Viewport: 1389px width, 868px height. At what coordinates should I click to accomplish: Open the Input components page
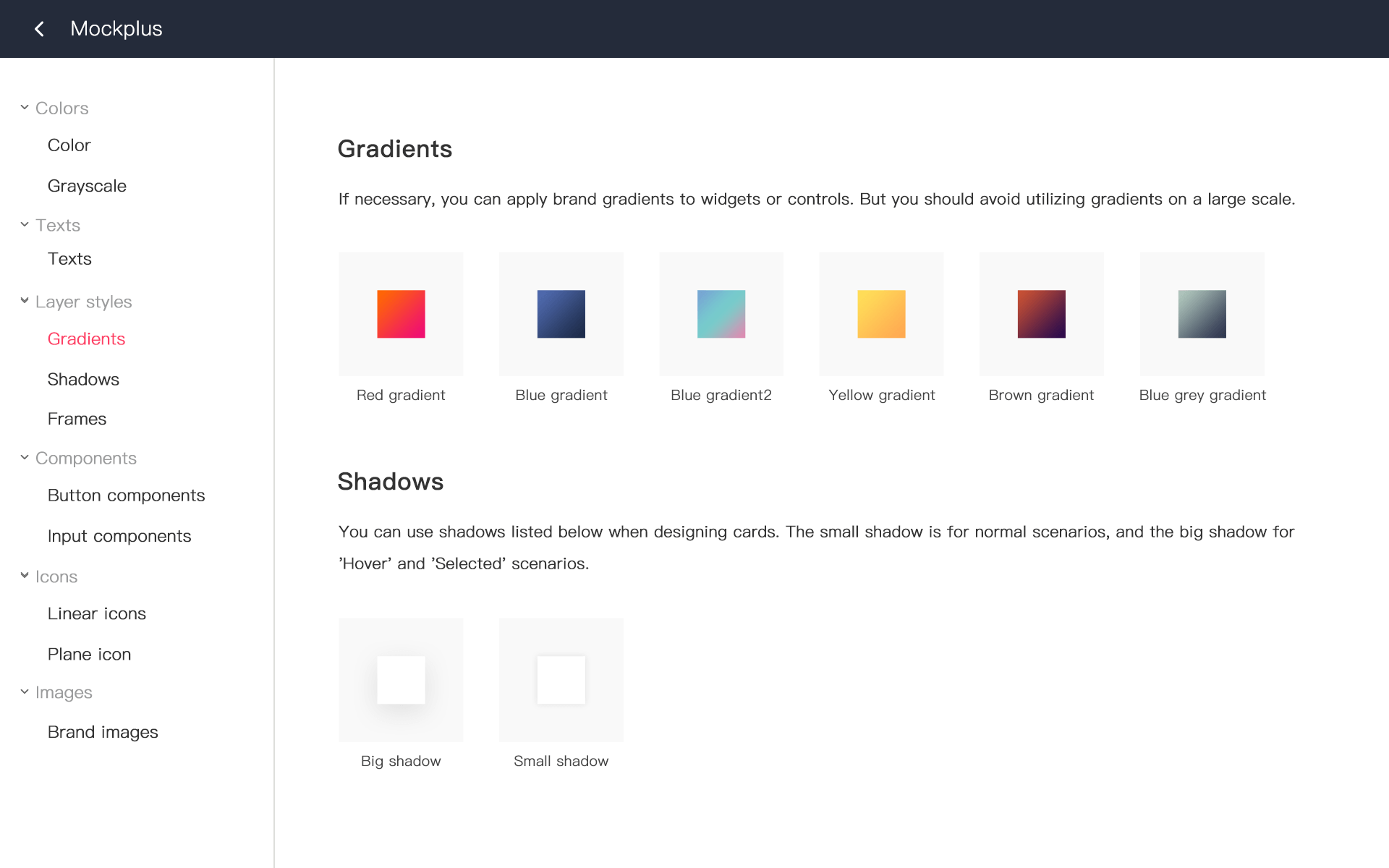[119, 536]
